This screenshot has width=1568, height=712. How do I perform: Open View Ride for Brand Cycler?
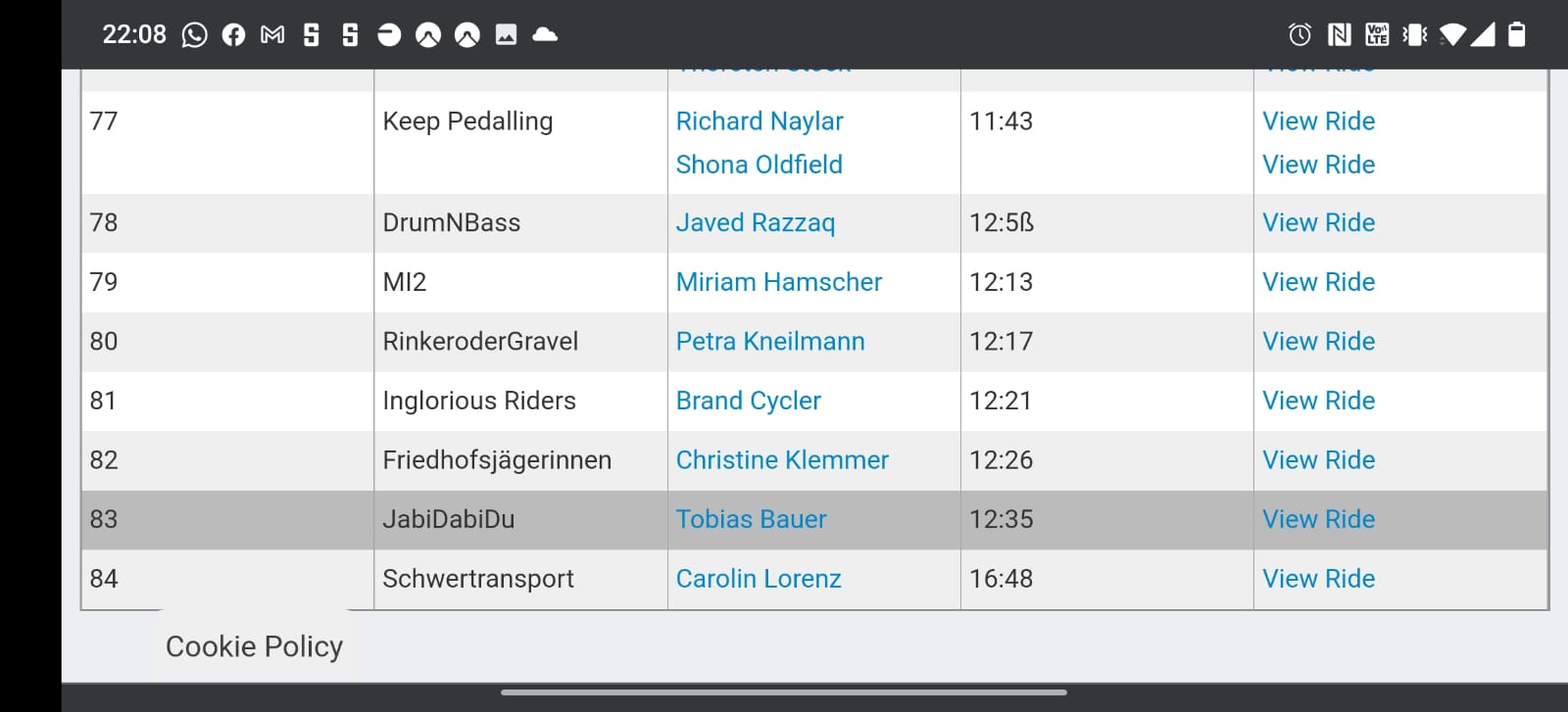click(x=1318, y=401)
